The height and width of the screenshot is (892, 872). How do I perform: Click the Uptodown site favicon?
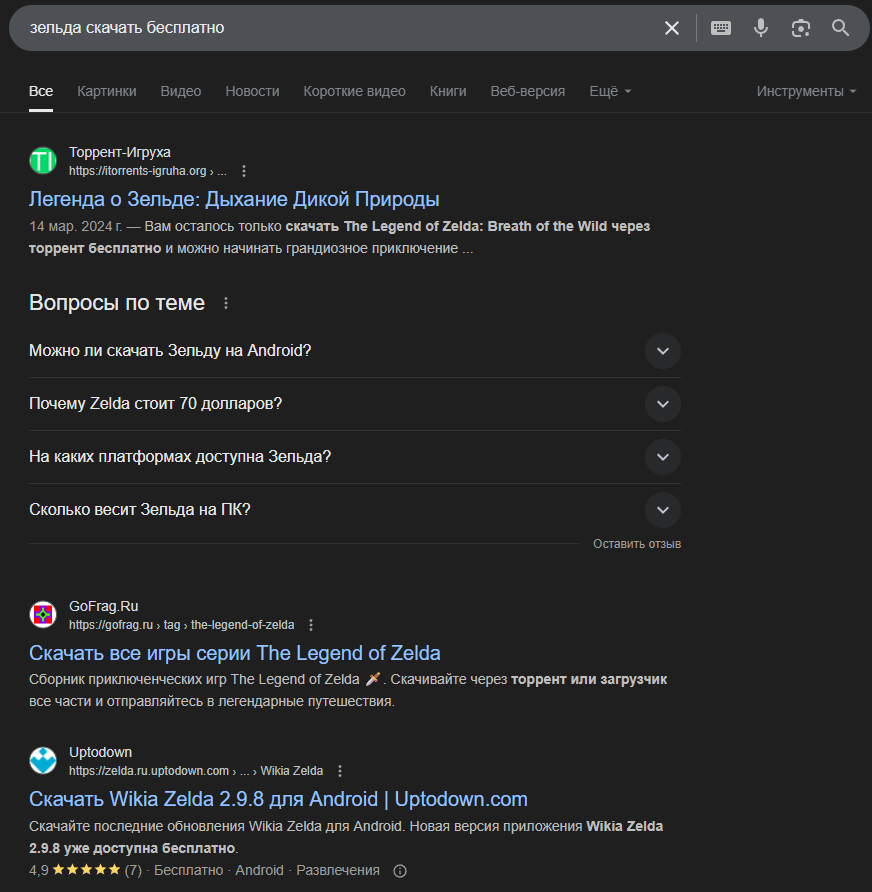click(43, 761)
